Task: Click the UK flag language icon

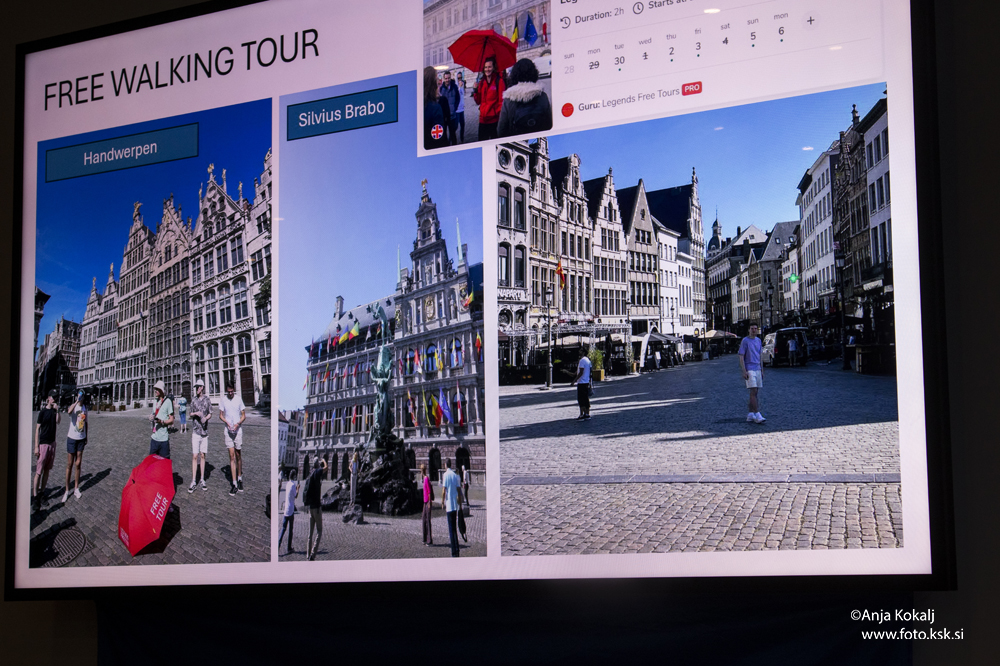Action: click(437, 131)
